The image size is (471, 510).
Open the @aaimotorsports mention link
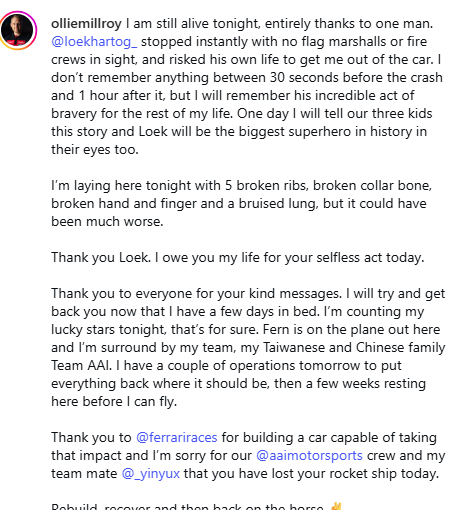coord(309,455)
